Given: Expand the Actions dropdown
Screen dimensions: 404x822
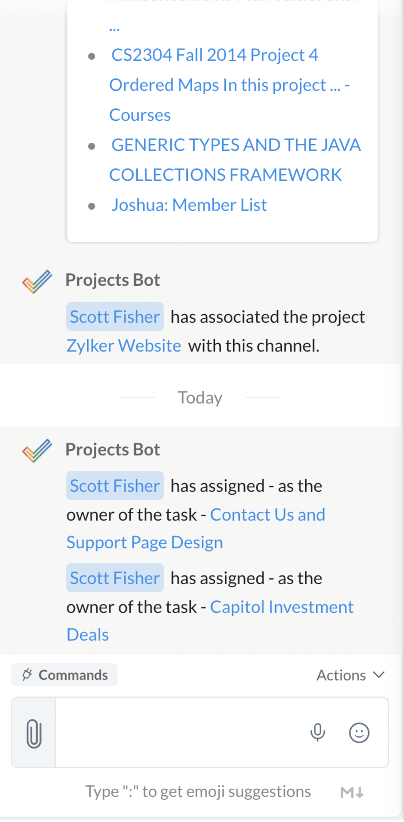Looking at the screenshot, I should point(351,675).
